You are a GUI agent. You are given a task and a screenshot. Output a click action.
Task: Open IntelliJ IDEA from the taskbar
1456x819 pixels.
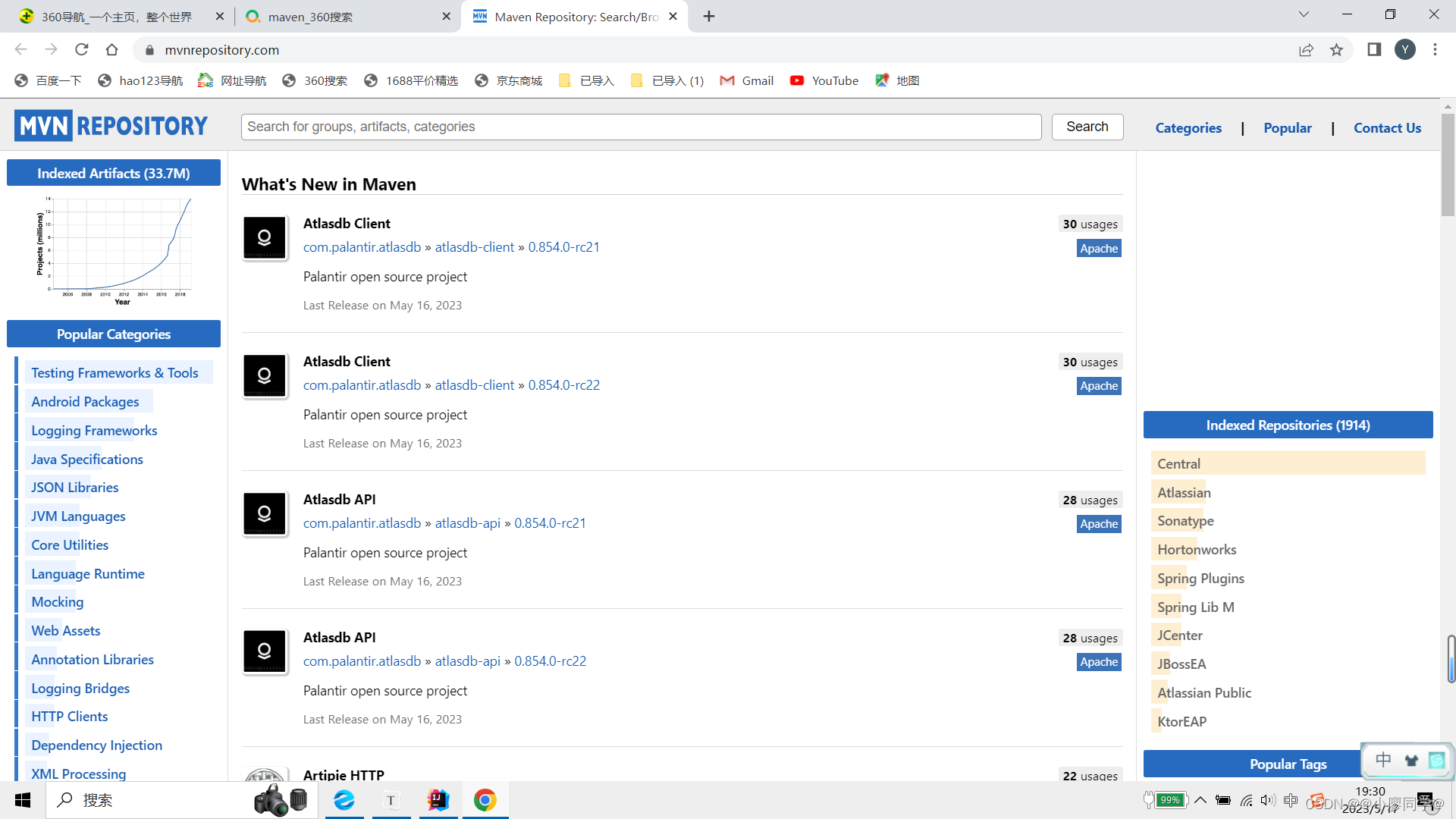click(x=438, y=800)
